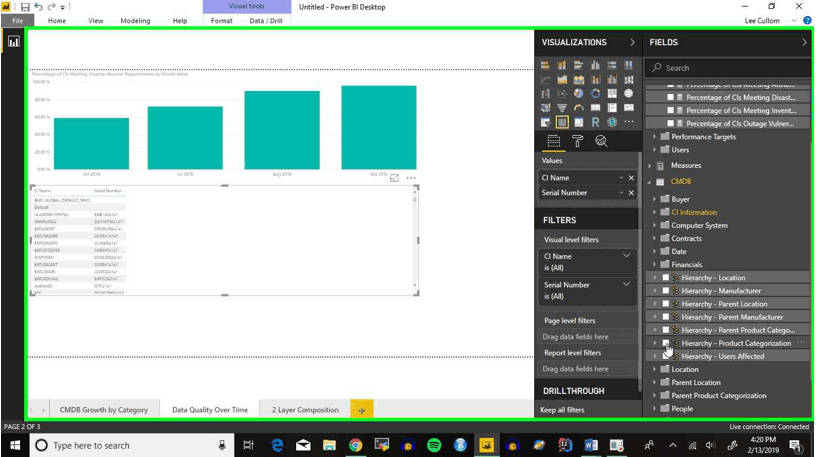Viewport: 817px width, 457px height.
Task: Check Hierarchy - Location checkbox
Action: click(x=666, y=278)
